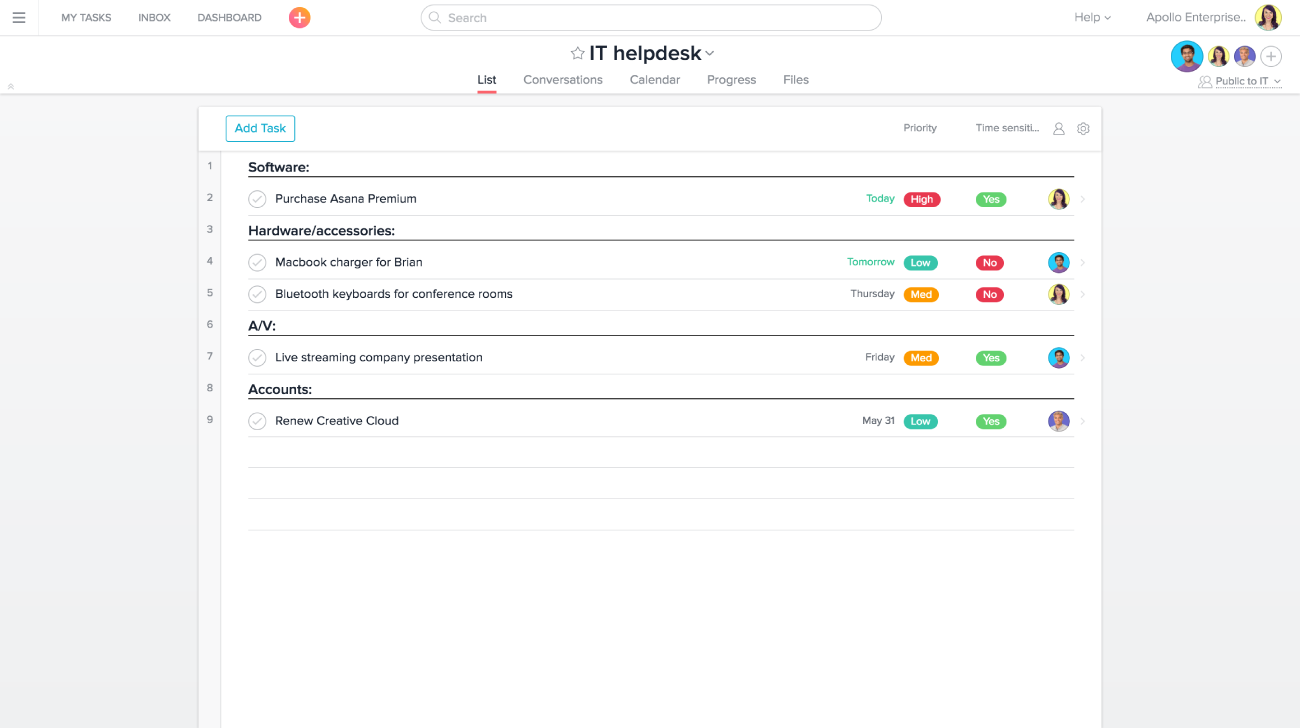Expand the IT helpdesk title dropdown arrow
The width and height of the screenshot is (1300, 728).
[x=710, y=54]
